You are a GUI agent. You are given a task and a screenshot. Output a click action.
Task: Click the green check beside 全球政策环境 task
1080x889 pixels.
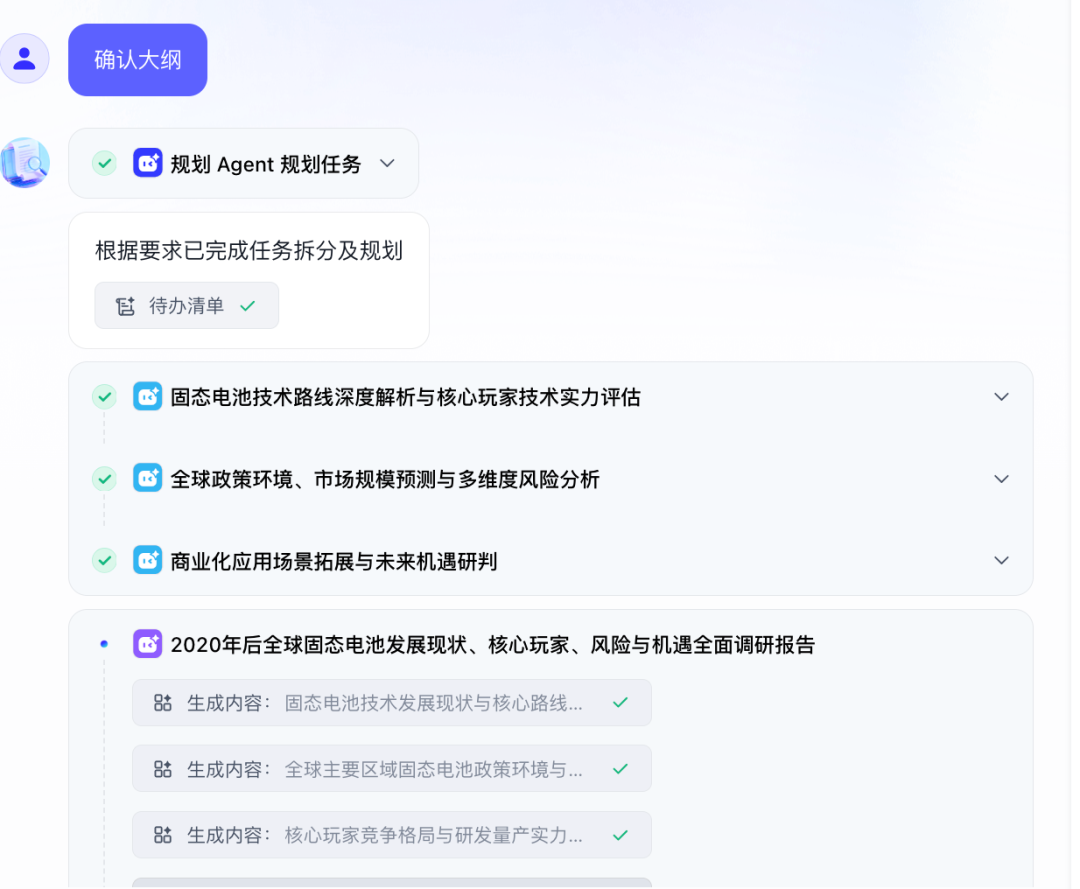pyautogui.click(x=104, y=479)
